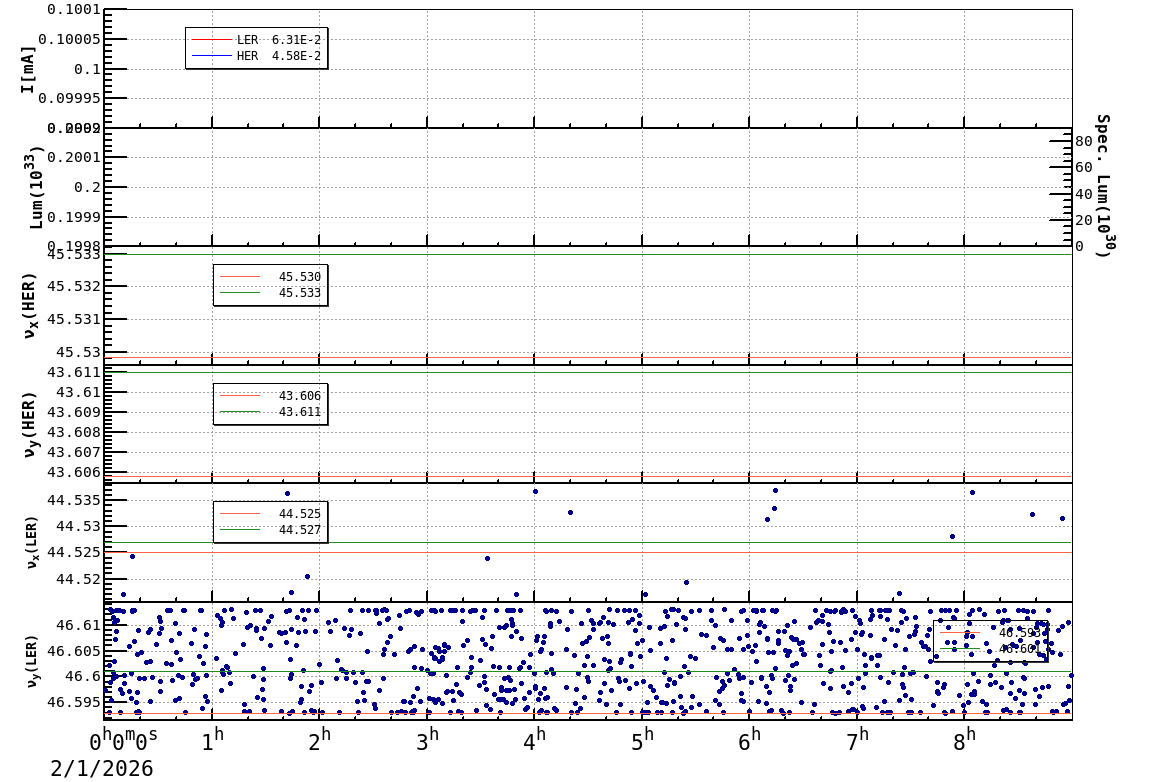Select the red 45.530 legend line
The height and width of the screenshot is (782, 1154).
(x=240, y=277)
